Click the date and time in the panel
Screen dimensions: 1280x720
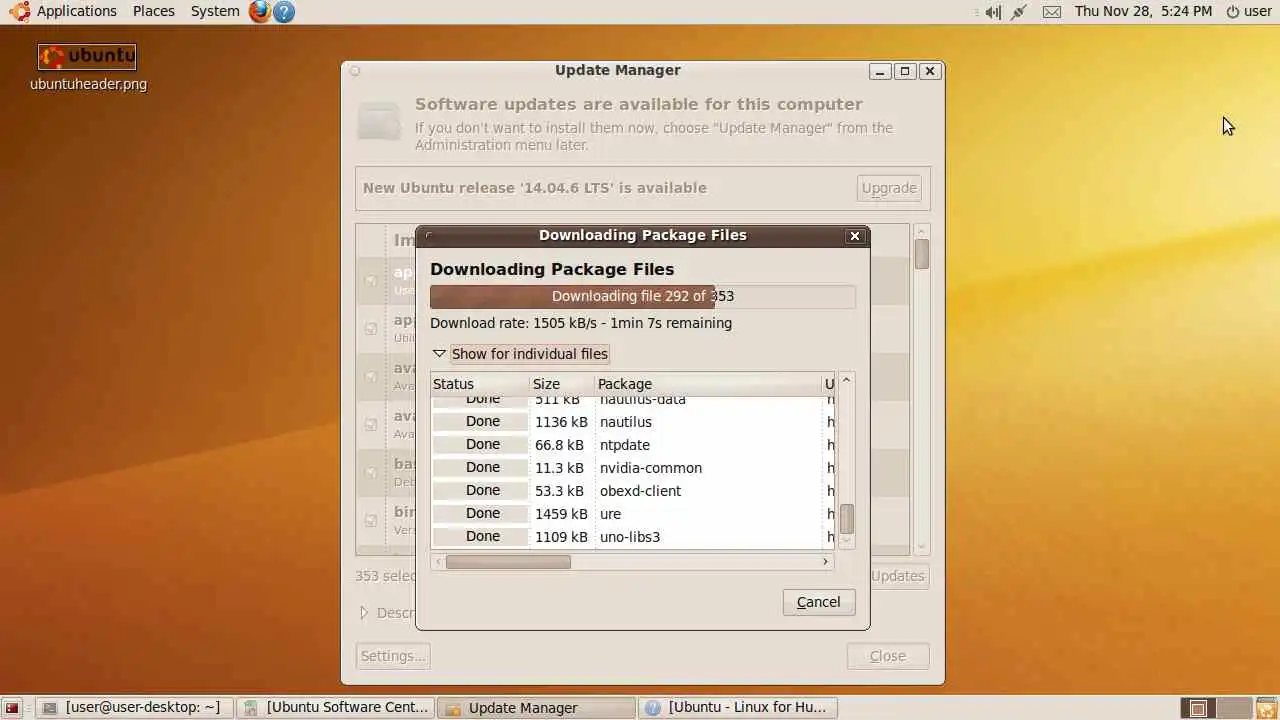pos(1143,11)
